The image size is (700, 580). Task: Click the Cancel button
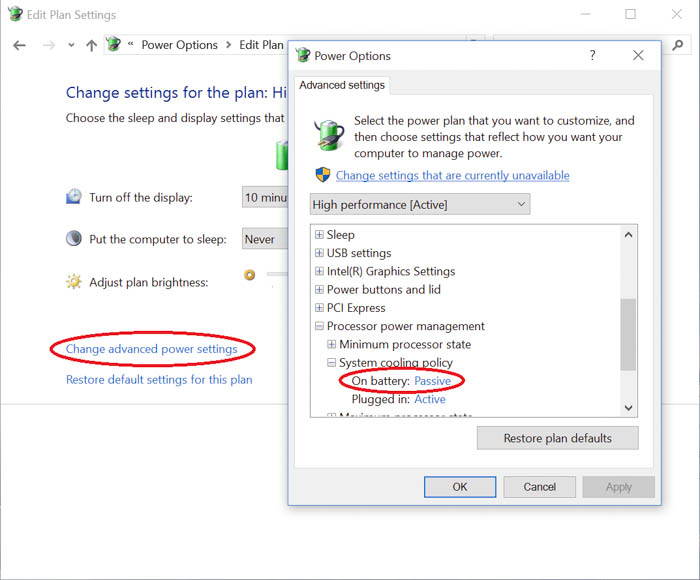click(539, 487)
